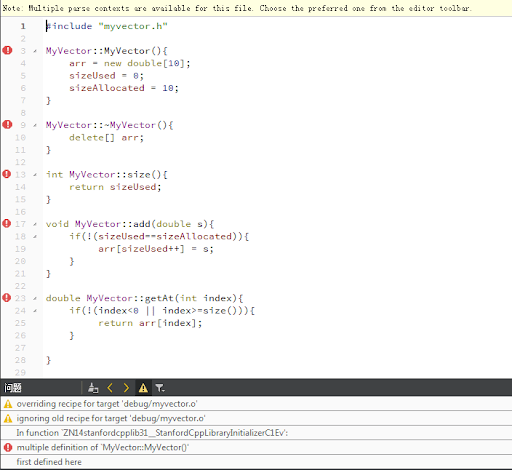Viewport: 512px width, 470px height.
Task: Go to the previous issue arrow
Action: point(110,388)
